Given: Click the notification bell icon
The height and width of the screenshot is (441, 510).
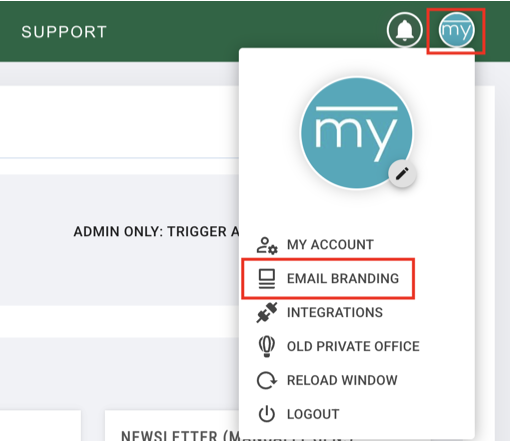Looking at the screenshot, I should click(x=405, y=30).
